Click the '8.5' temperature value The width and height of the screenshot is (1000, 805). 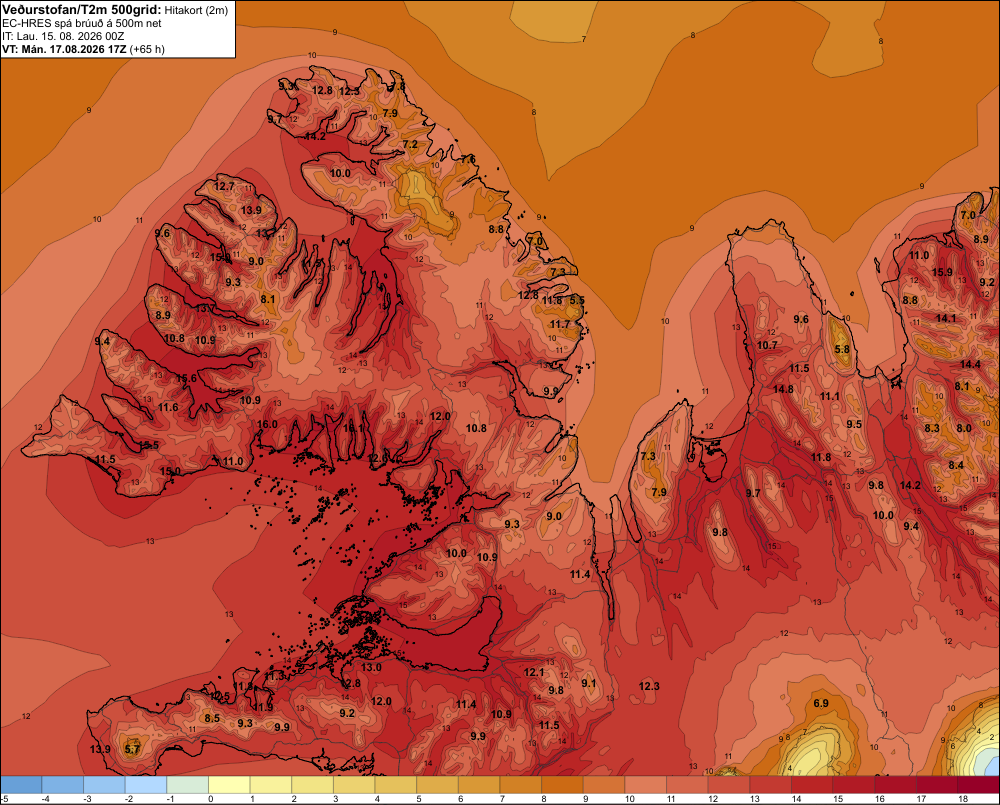pos(212,718)
